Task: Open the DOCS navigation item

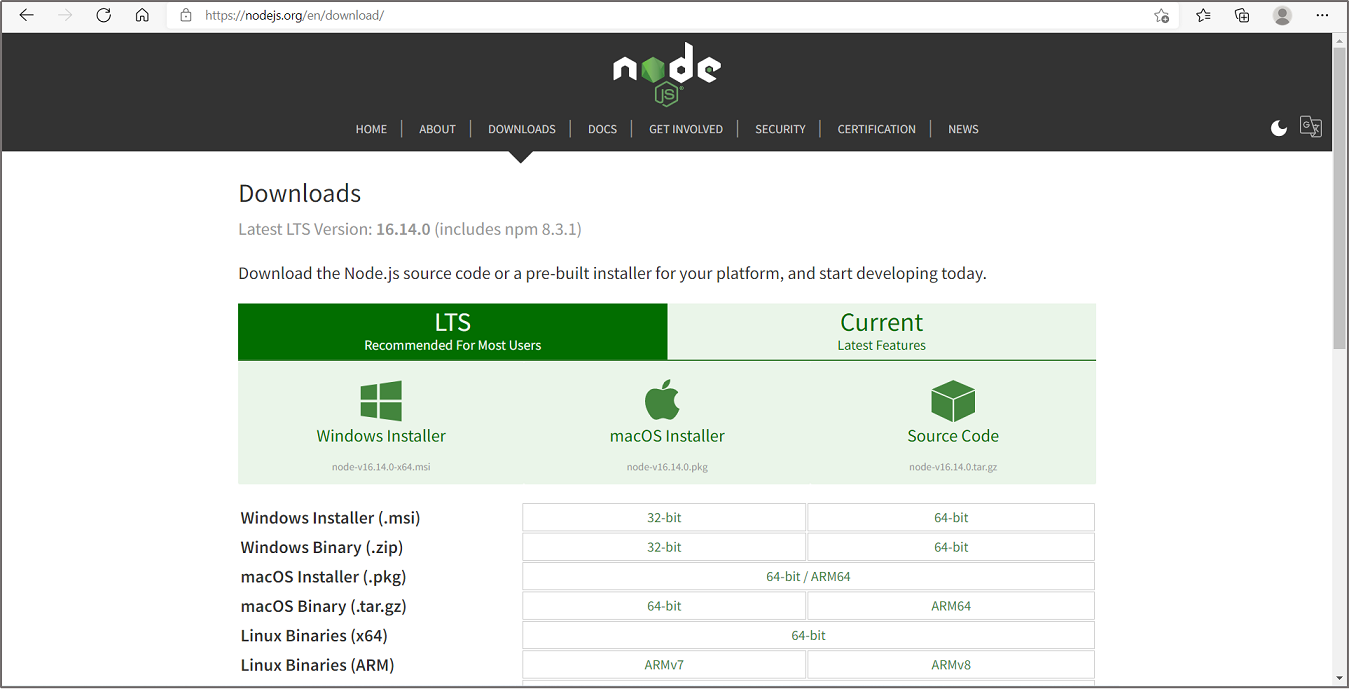Action: coord(602,129)
